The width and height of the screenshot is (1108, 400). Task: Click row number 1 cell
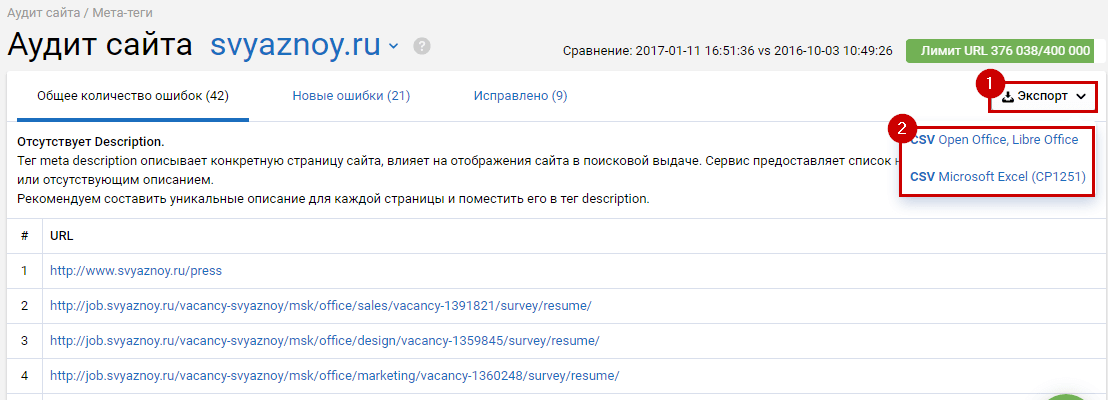pos(25,271)
